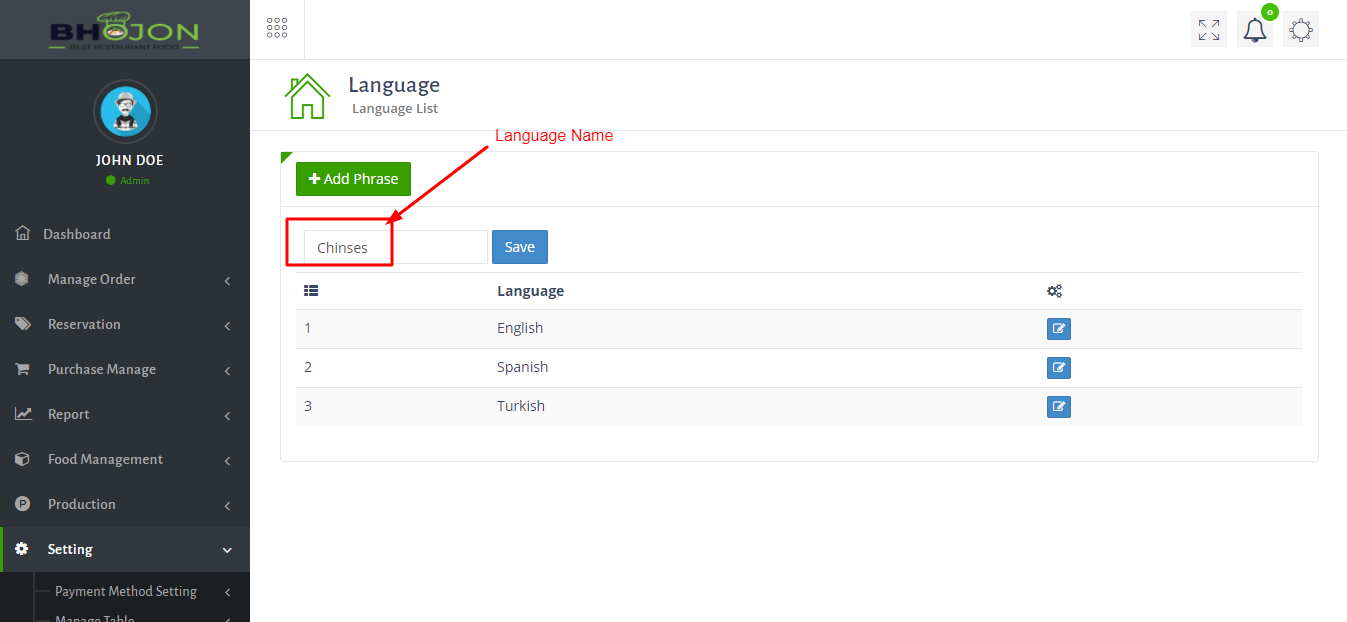
Task: Click the list icon in the table header column
Action: [311, 289]
